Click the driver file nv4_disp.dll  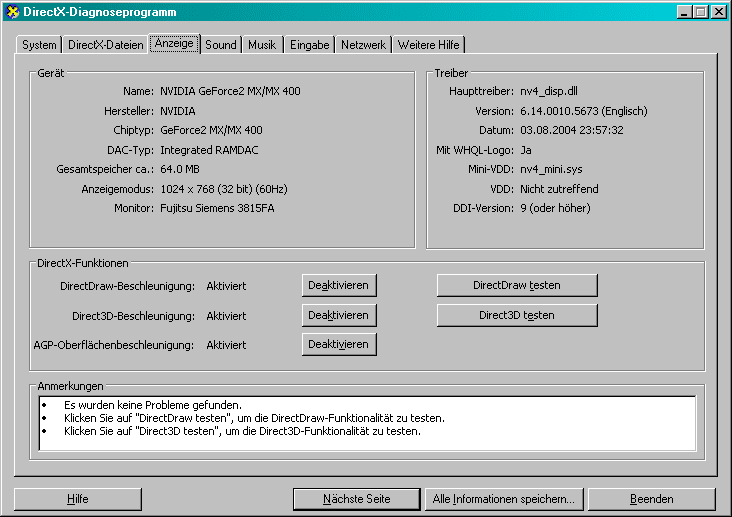click(x=549, y=91)
